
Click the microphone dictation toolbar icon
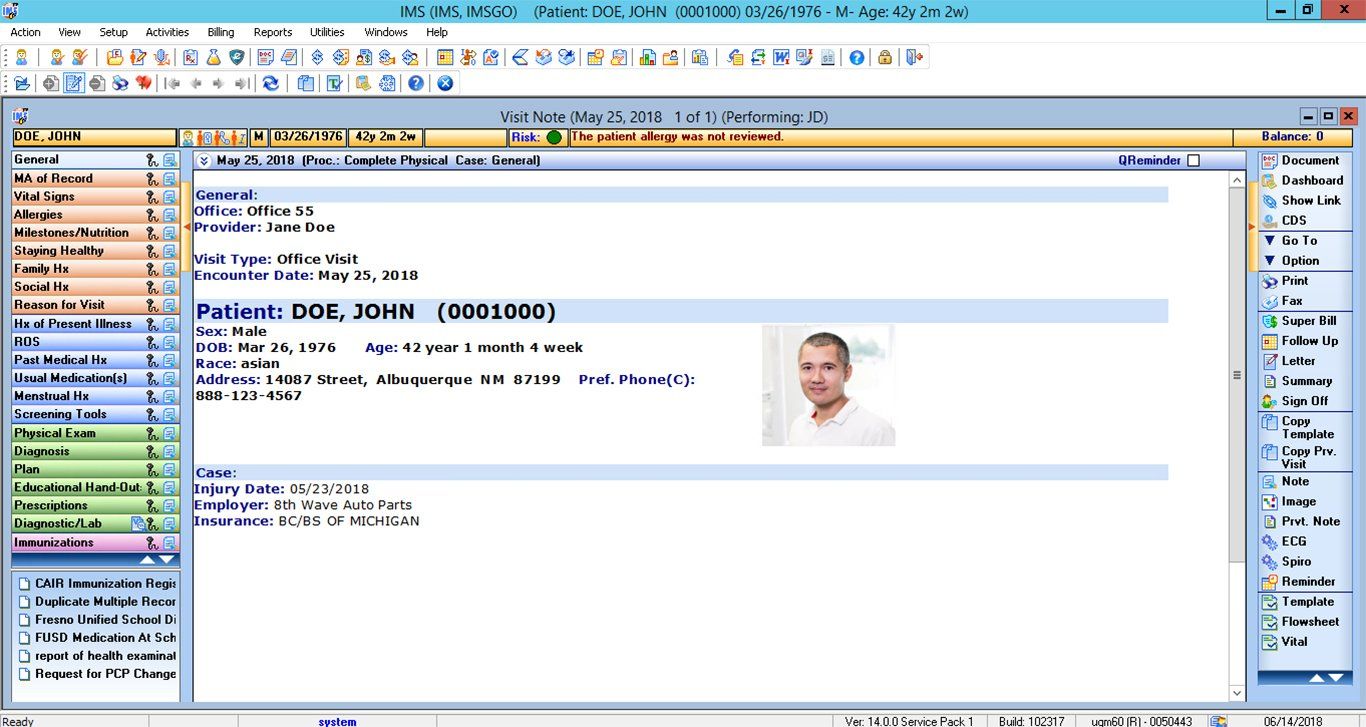pyautogui.click(x=160, y=57)
